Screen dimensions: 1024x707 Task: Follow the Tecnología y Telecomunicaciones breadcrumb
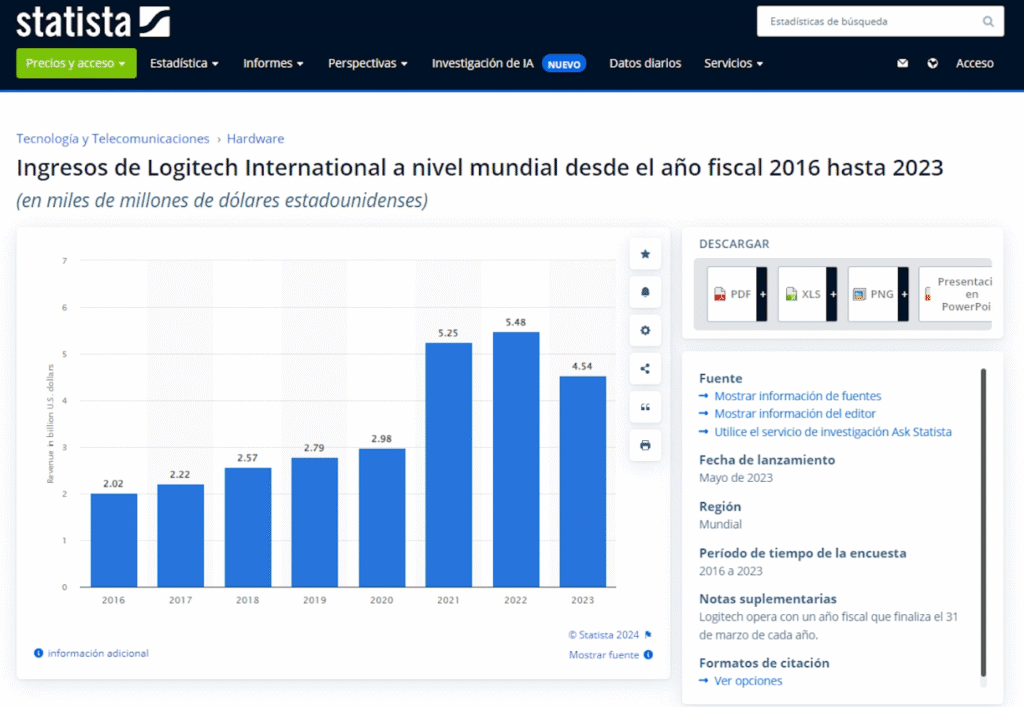pyautogui.click(x=113, y=138)
